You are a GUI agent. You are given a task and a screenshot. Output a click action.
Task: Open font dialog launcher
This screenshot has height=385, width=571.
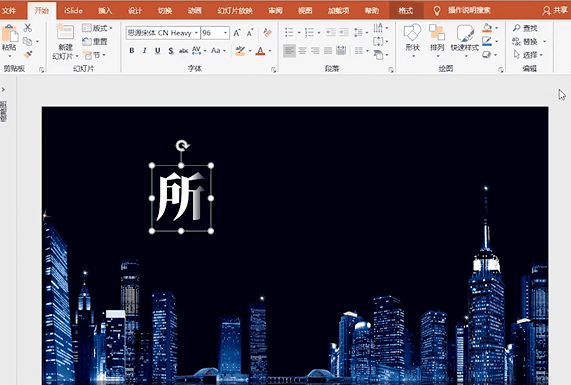tap(273, 70)
